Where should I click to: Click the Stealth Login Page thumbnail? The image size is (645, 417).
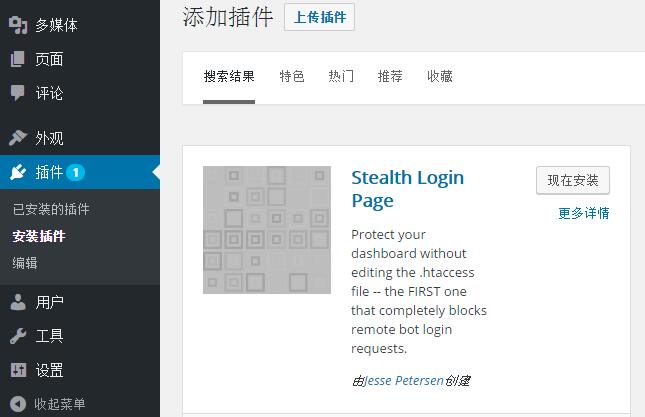tap(267, 230)
